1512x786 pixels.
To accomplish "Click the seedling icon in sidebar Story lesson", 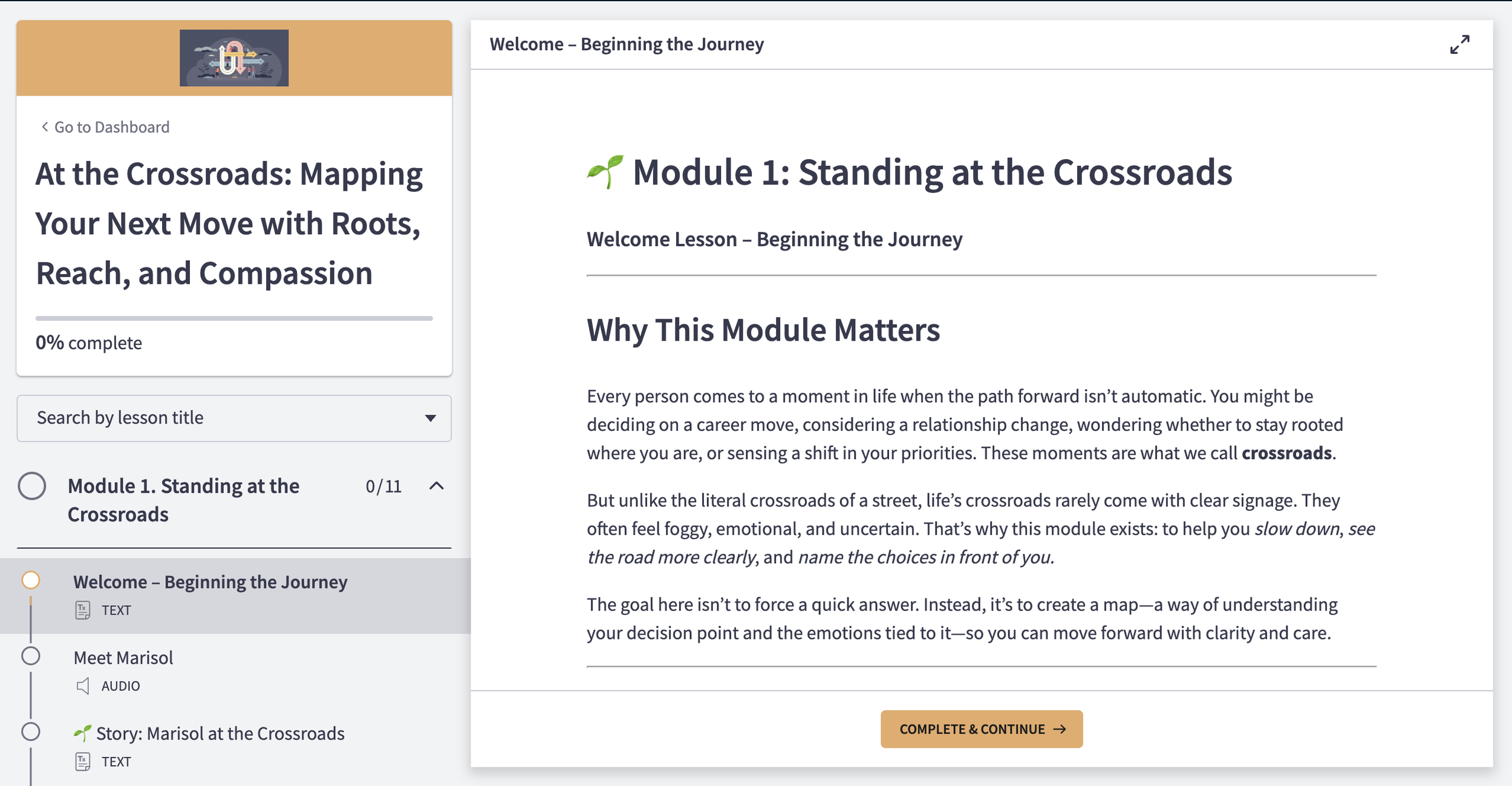I will (x=82, y=733).
